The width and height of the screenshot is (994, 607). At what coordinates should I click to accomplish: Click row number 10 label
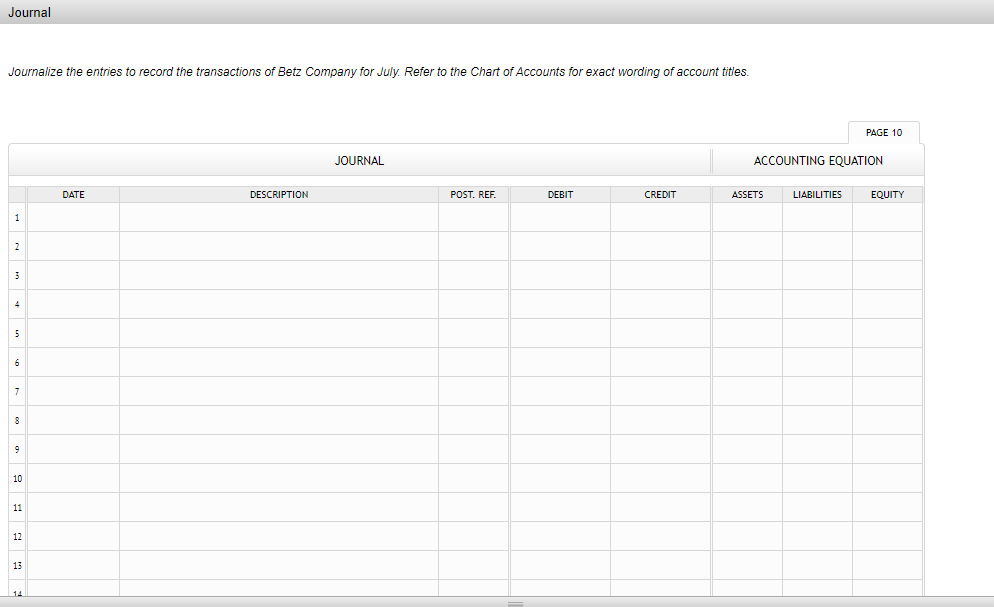tap(16, 478)
